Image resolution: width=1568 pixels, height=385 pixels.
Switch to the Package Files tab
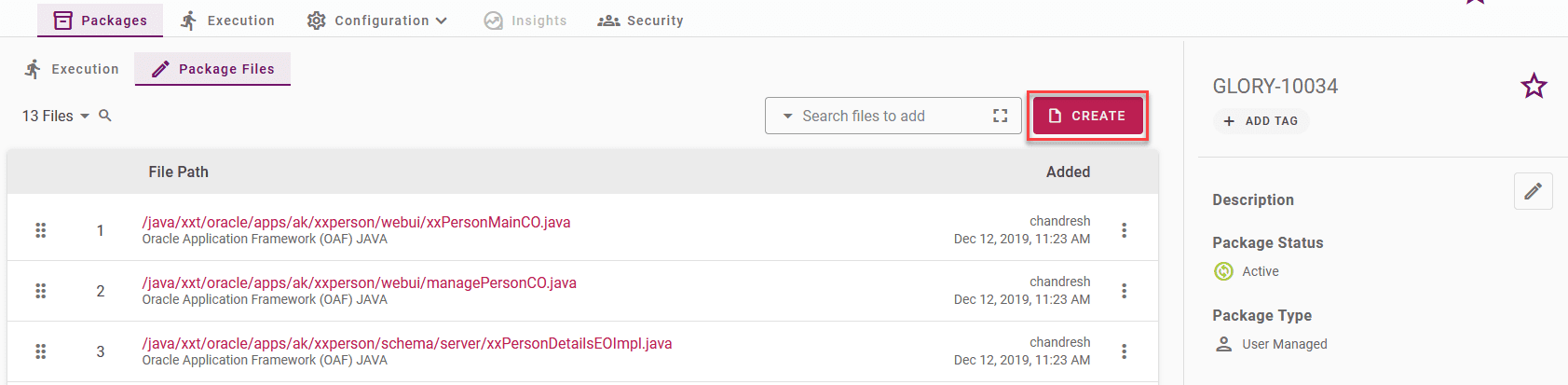(x=212, y=69)
